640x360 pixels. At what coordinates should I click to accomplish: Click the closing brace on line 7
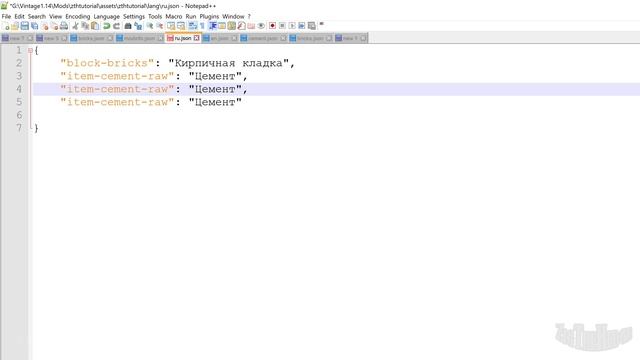tap(36, 128)
